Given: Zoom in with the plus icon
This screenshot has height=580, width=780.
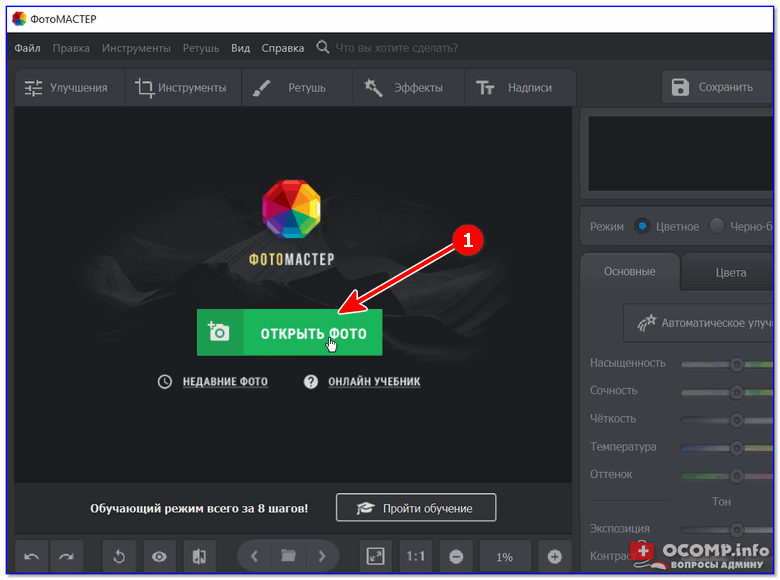Looking at the screenshot, I should coord(555,556).
